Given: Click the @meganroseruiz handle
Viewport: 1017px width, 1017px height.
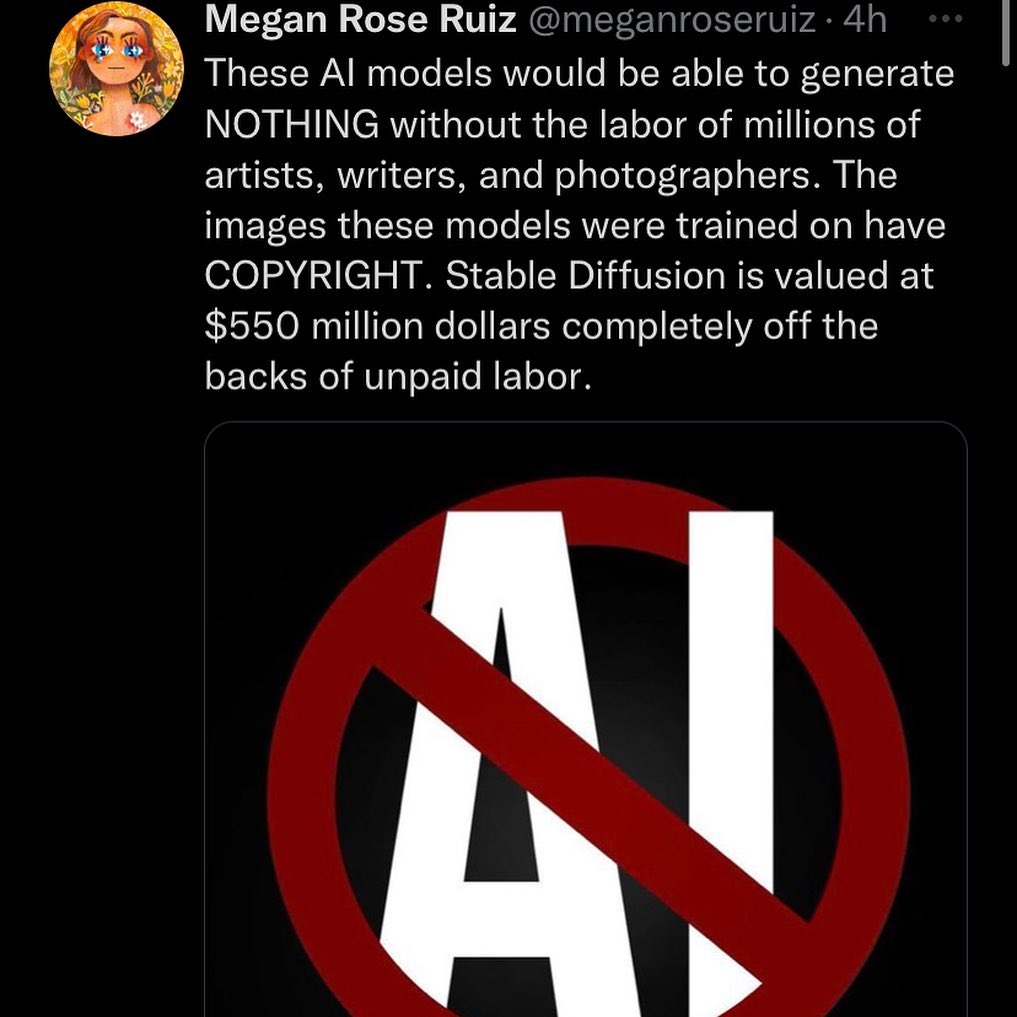Looking at the screenshot, I should tap(671, 21).
